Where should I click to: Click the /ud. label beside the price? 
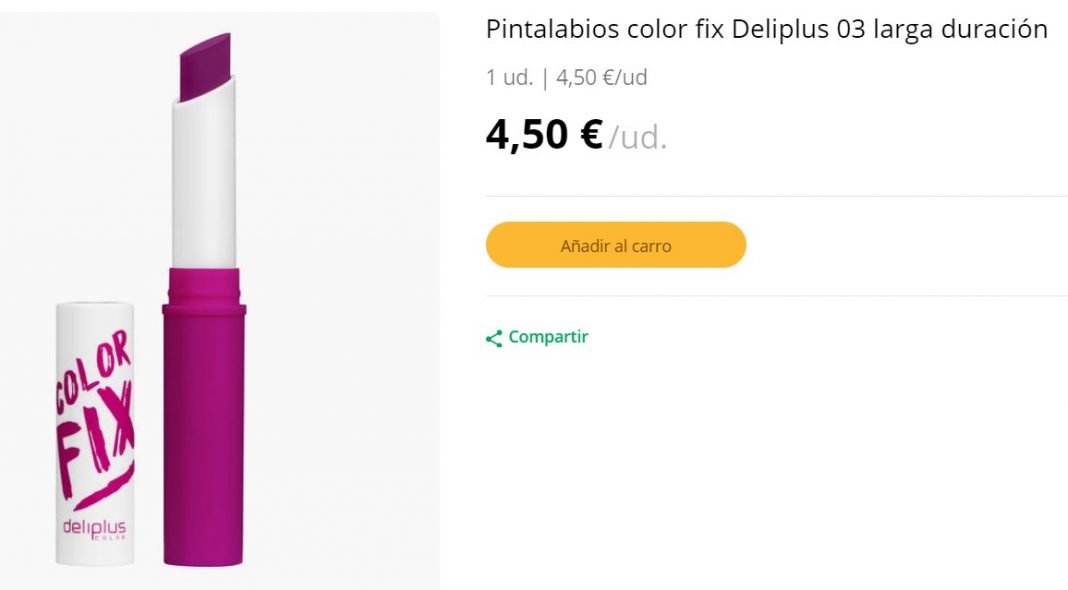[x=639, y=138]
